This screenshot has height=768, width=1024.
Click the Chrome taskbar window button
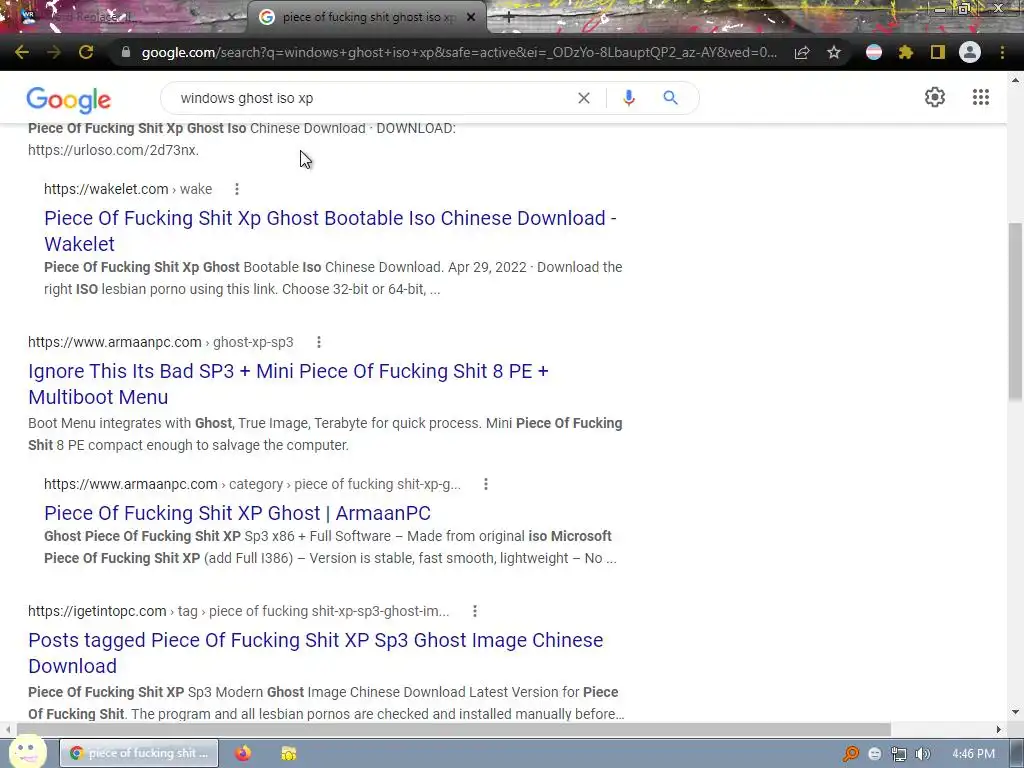[x=139, y=753]
